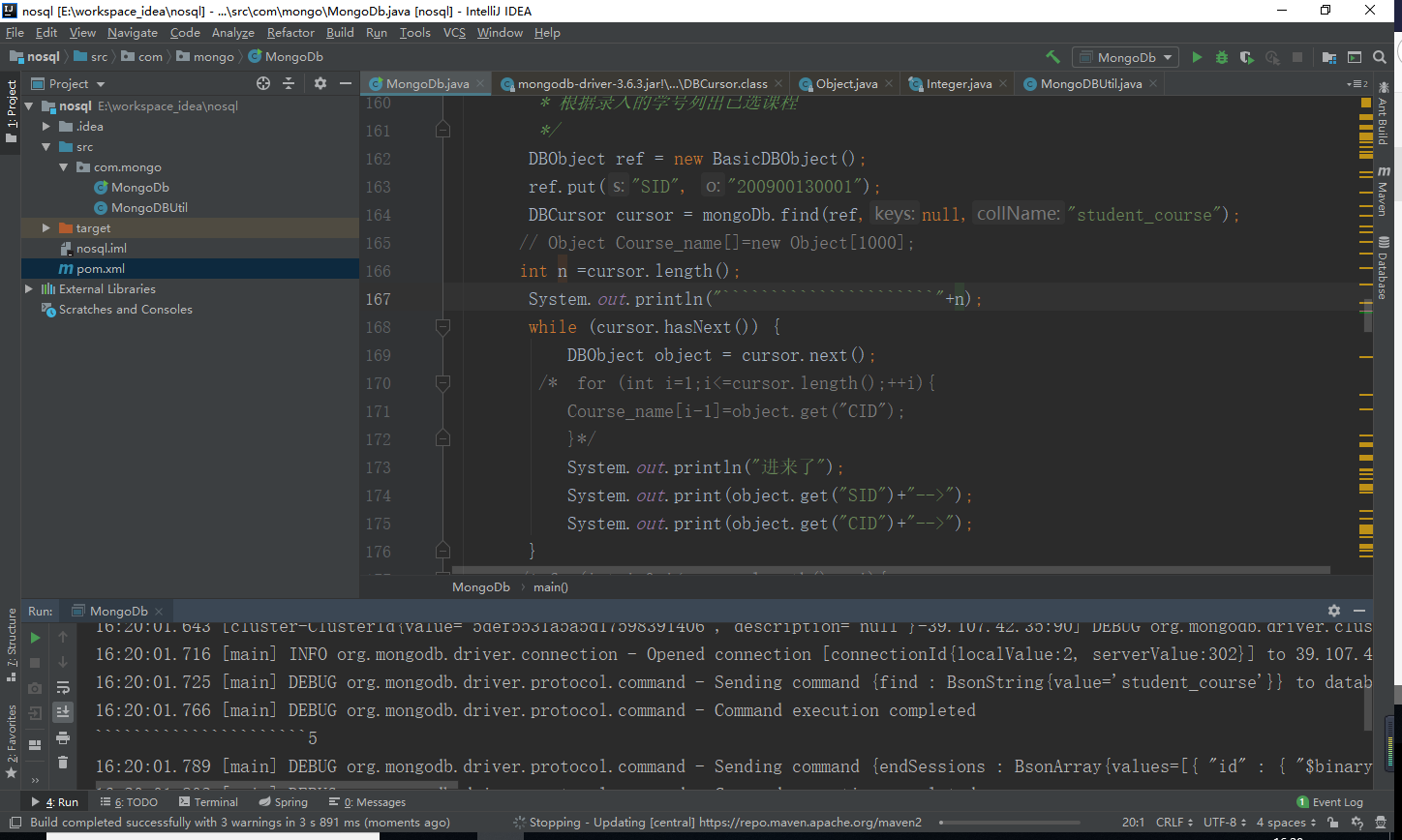The image size is (1402, 840).
Task: Open the Run Anything toolbar icon
Action: (x=1354, y=57)
